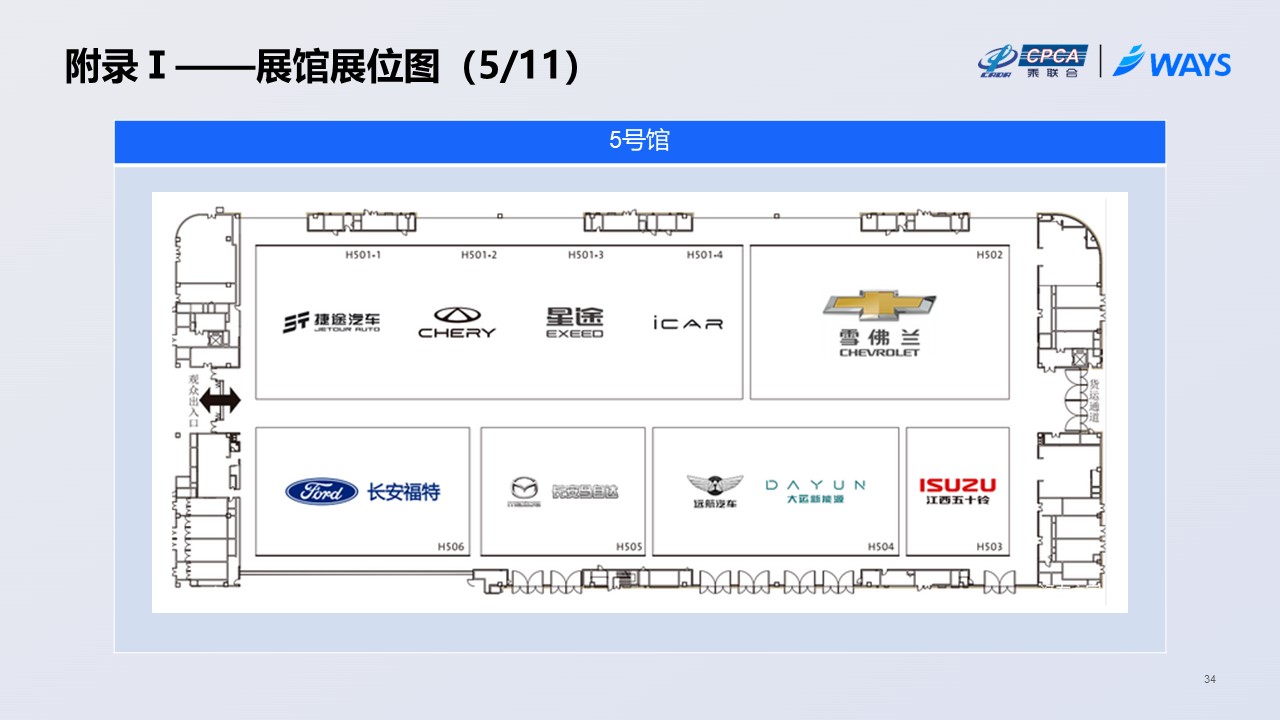Select the 5号馆 header bar
This screenshot has width=1280, height=720.
(640, 141)
